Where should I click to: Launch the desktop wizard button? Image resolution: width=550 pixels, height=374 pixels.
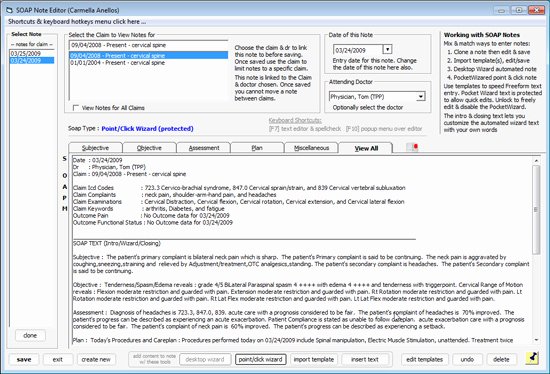205,359
